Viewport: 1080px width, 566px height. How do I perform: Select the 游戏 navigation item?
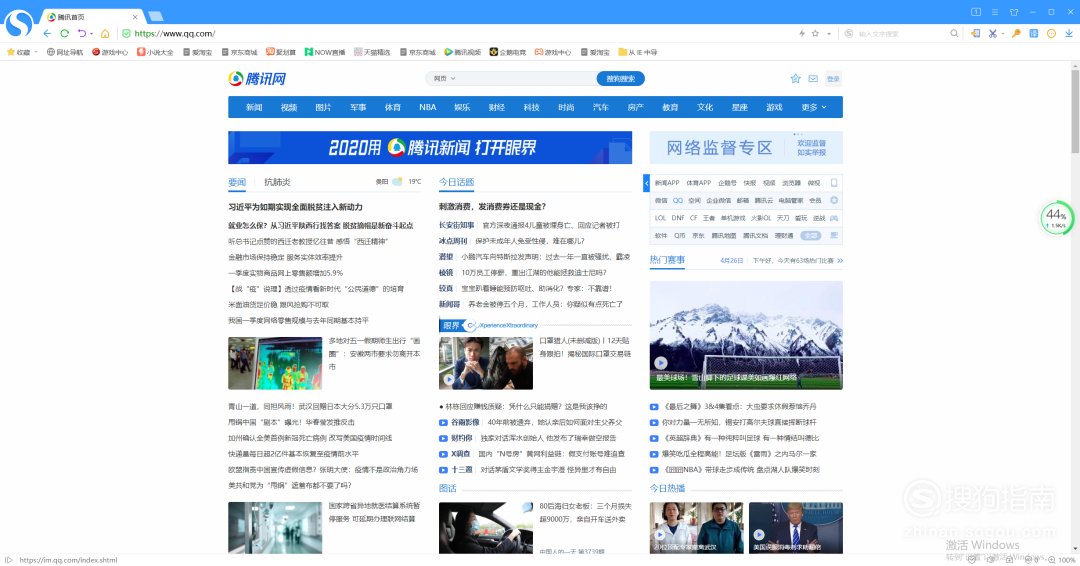pyautogui.click(x=774, y=107)
